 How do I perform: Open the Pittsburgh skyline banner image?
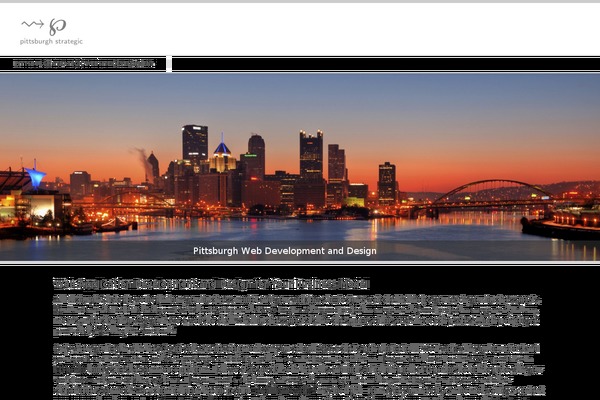coord(300,167)
